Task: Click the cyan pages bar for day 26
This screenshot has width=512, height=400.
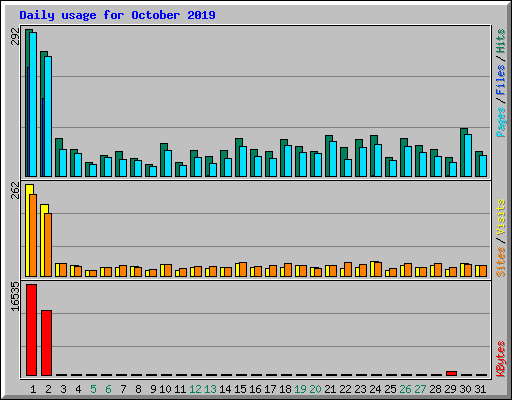Action: (408, 161)
